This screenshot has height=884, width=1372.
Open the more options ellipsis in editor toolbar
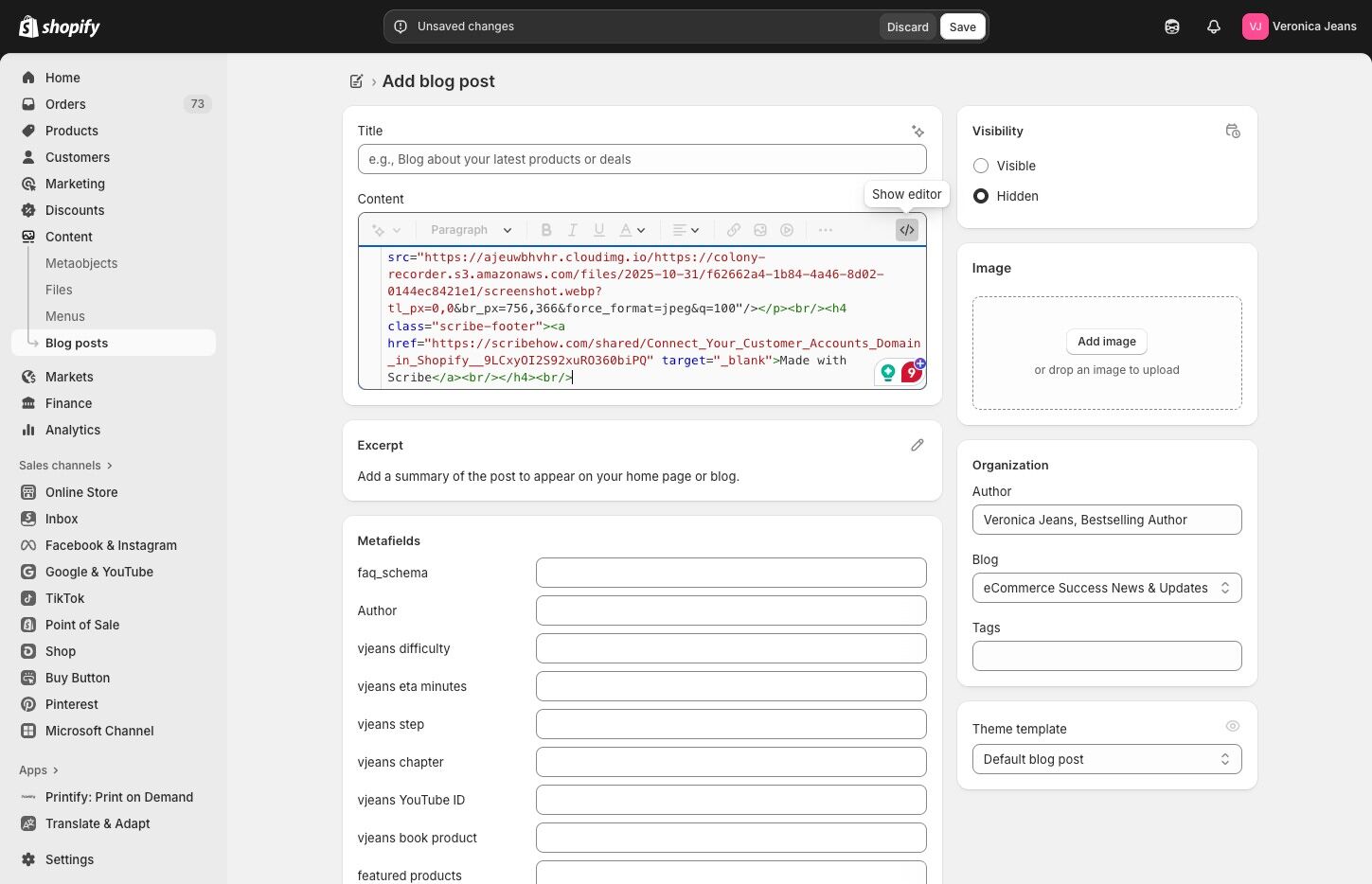pos(826,230)
